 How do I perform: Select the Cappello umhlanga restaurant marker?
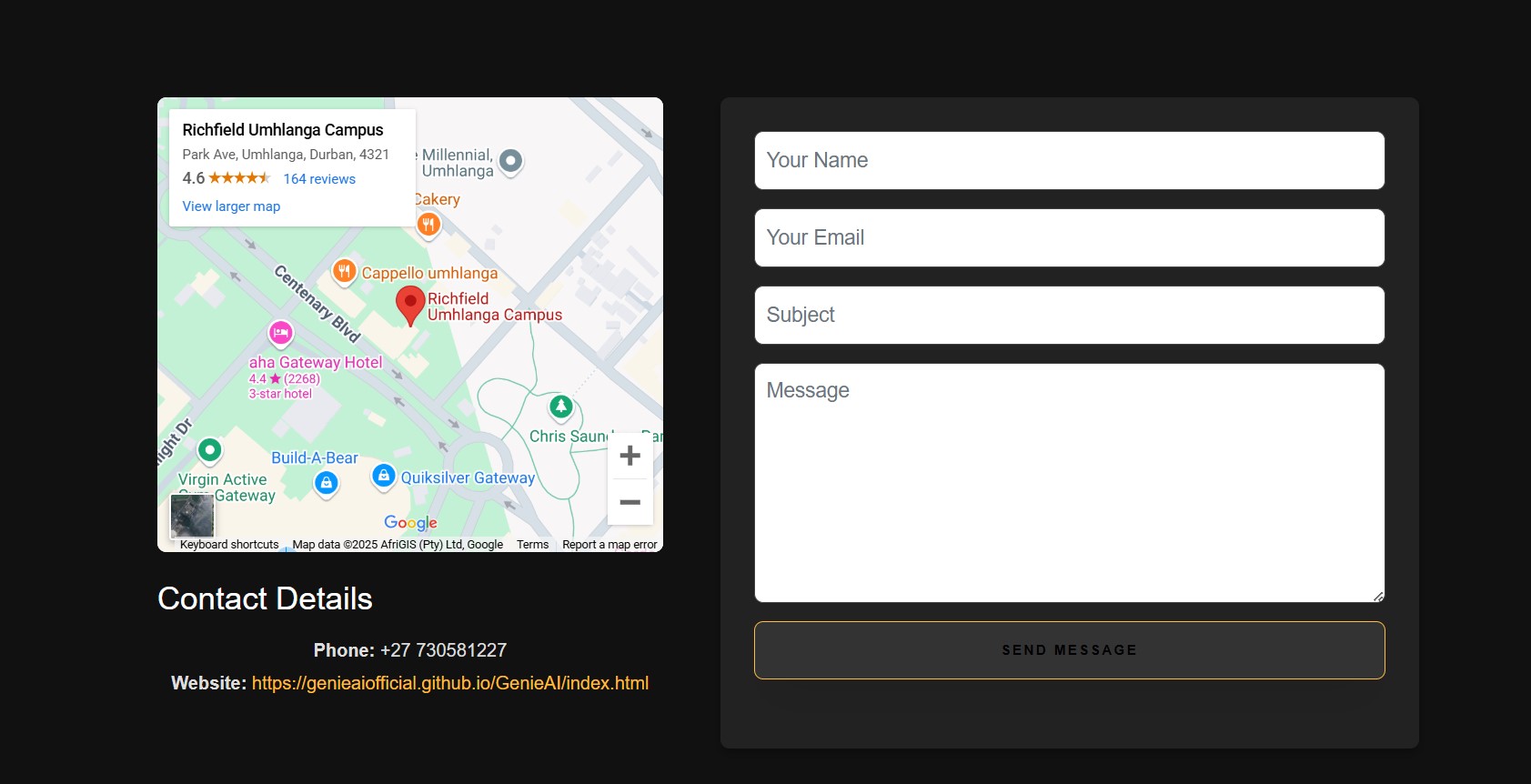coord(344,271)
